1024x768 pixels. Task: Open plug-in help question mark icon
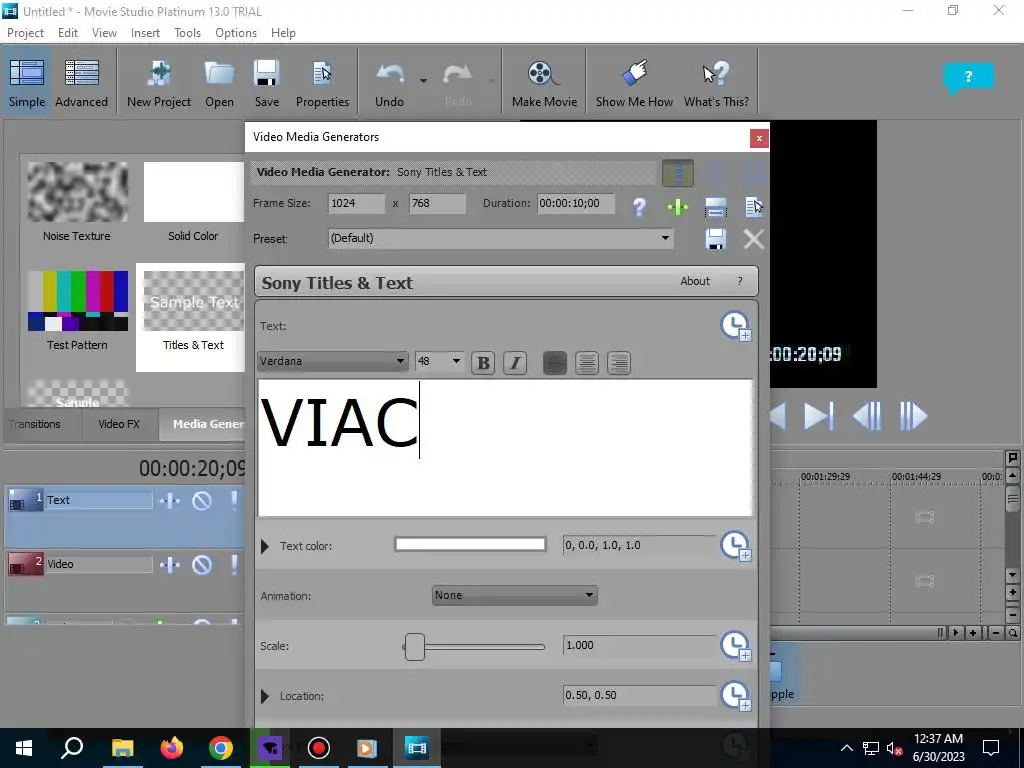click(639, 207)
